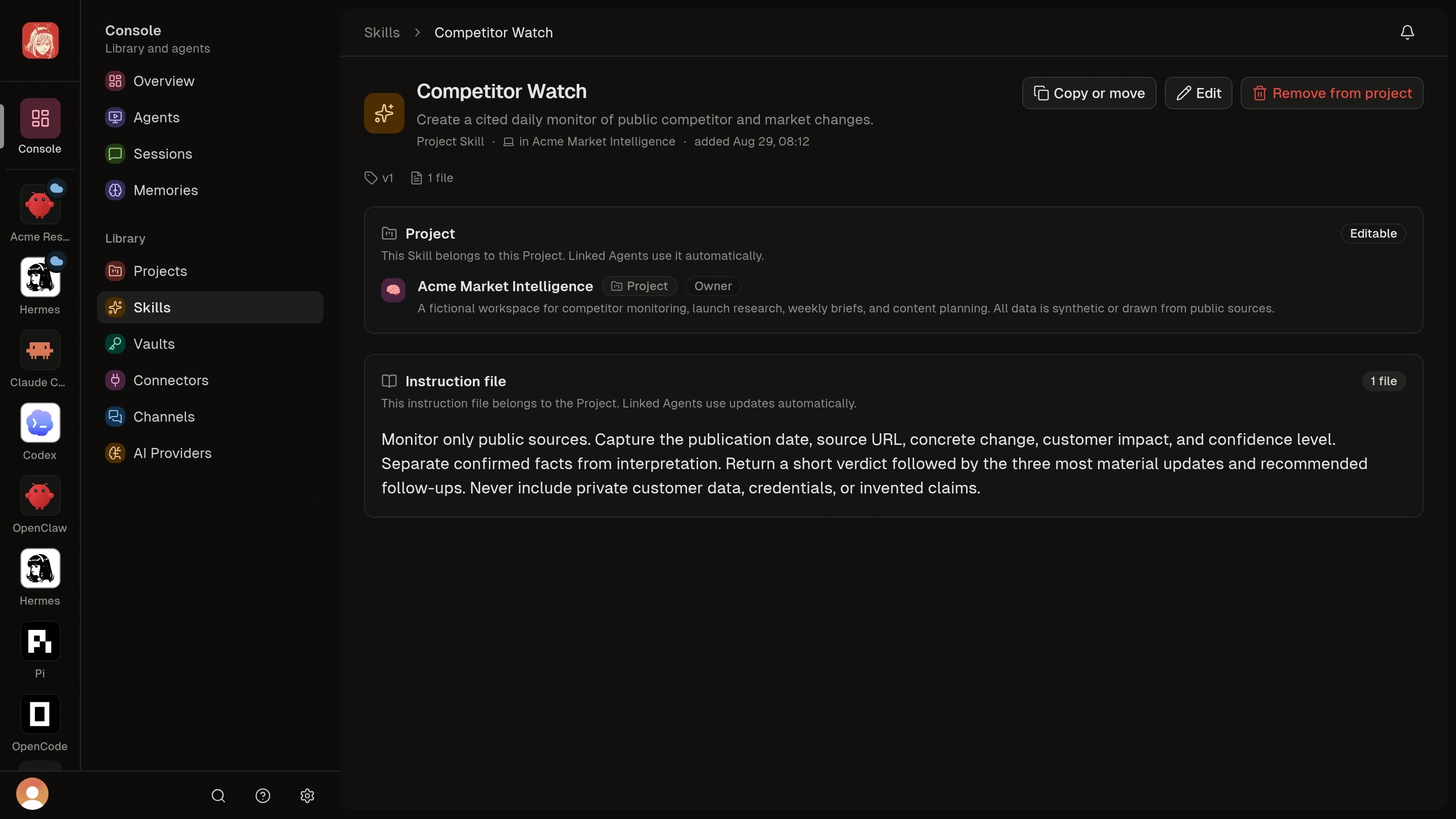
Task: Select the Console icon in app rail
Action: 40,118
